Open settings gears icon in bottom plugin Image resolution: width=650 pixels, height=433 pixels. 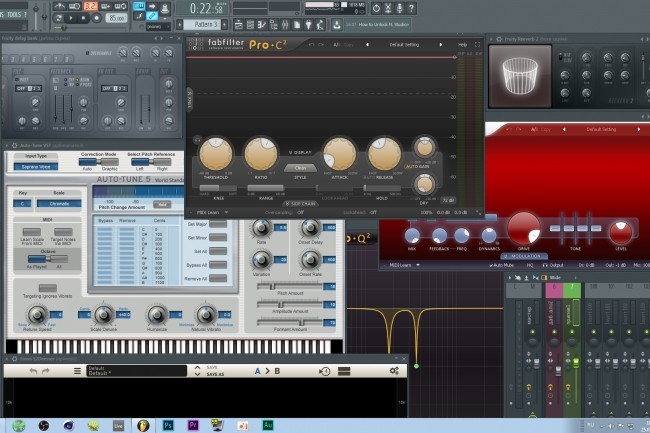[x=394, y=371]
